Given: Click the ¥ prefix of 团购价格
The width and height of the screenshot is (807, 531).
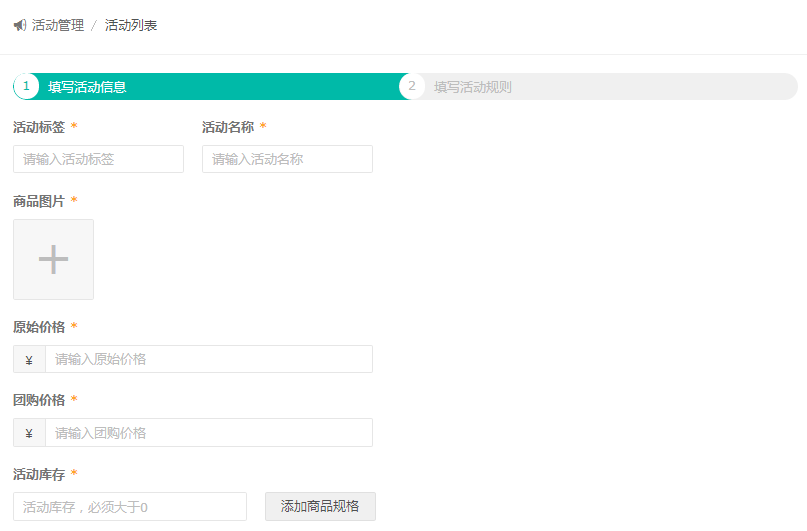Looking at the screenshot, I should point(29,433).
